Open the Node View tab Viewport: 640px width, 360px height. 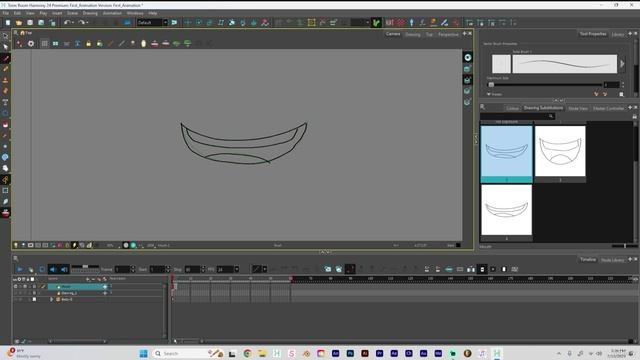click(578, 108)
